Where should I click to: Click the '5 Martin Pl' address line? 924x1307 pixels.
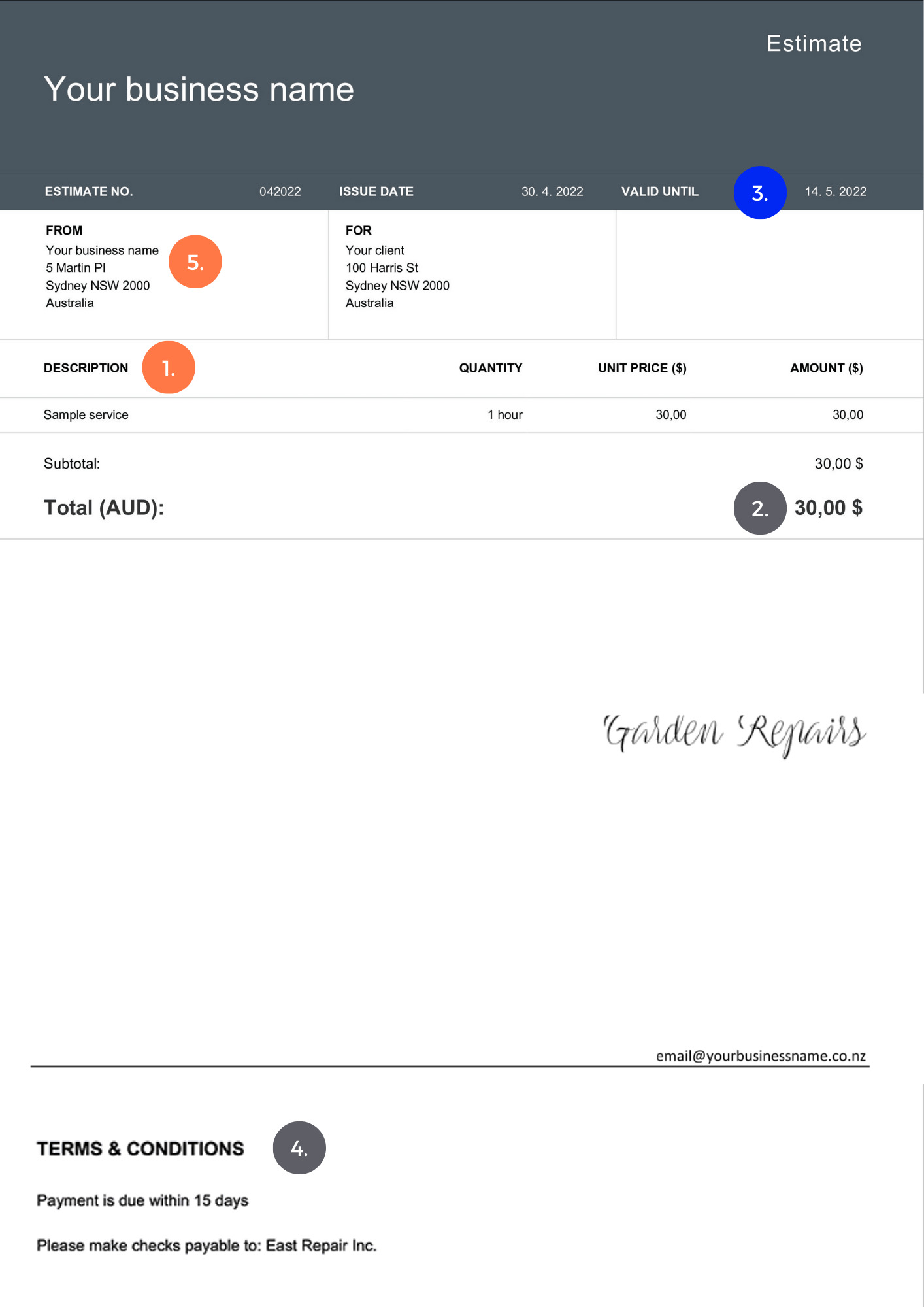(75, 268)
